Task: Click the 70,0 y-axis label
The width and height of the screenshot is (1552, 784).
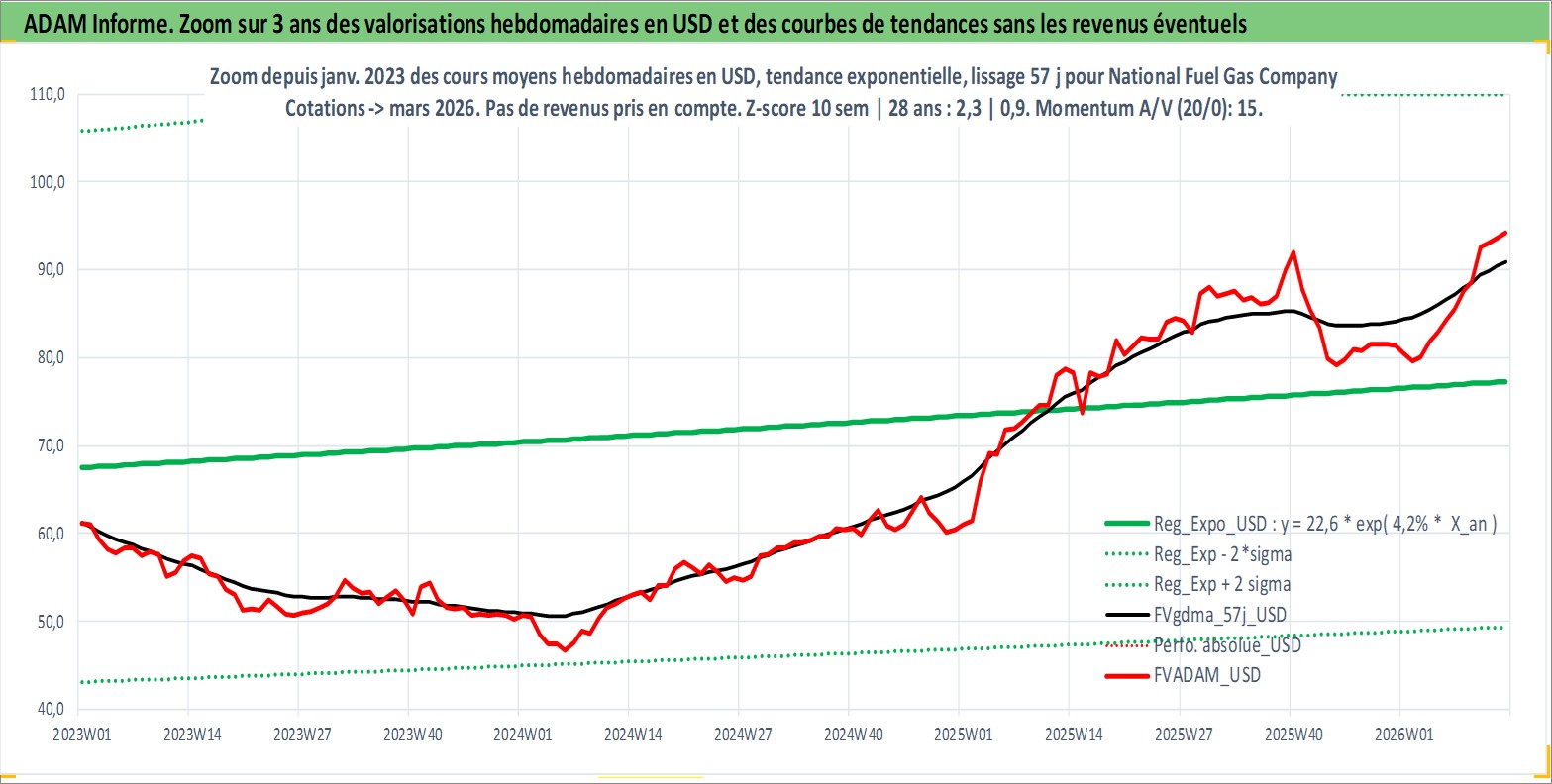Action: [50, 445]
